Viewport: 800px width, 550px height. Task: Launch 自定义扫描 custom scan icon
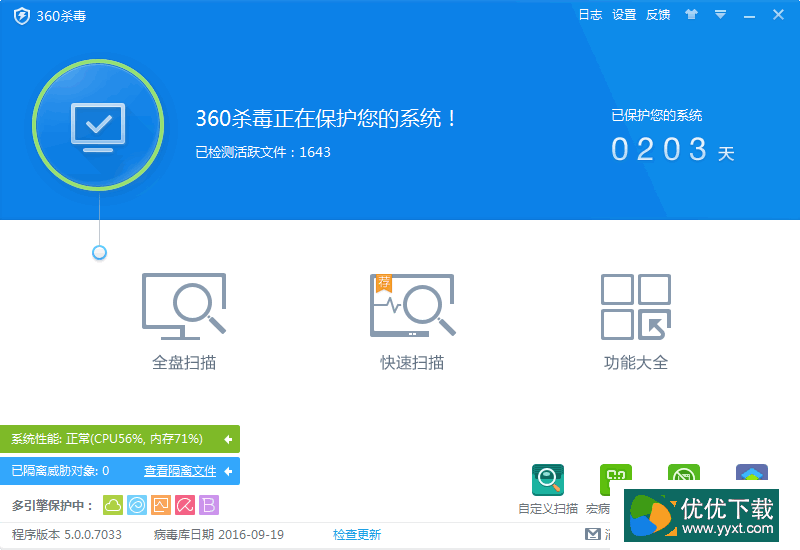(x=548, y=480)
